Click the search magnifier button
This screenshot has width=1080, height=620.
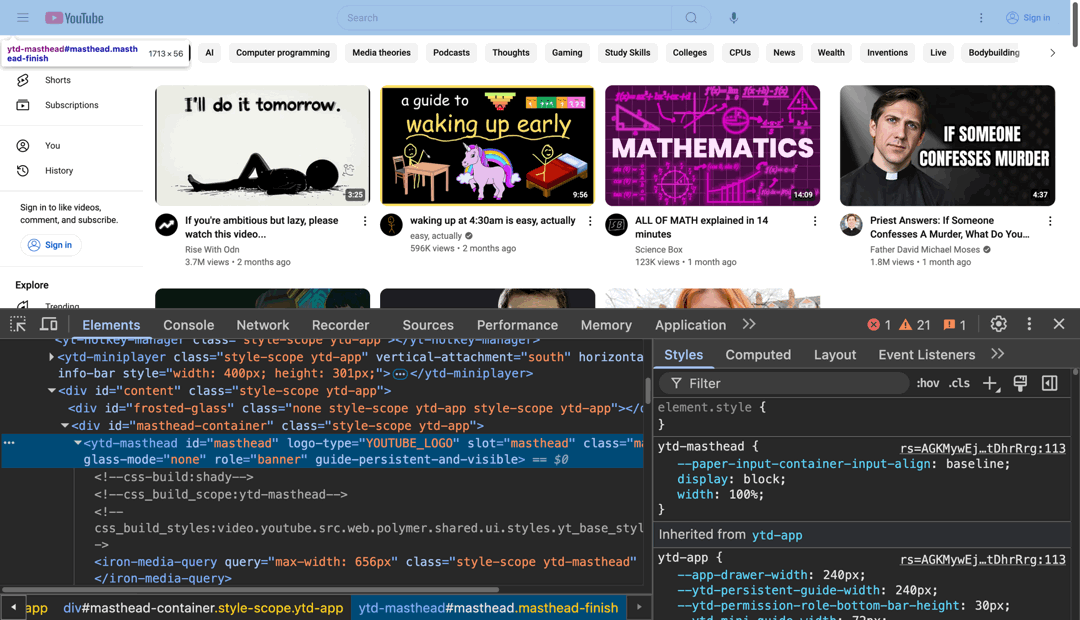coord(691,18)
